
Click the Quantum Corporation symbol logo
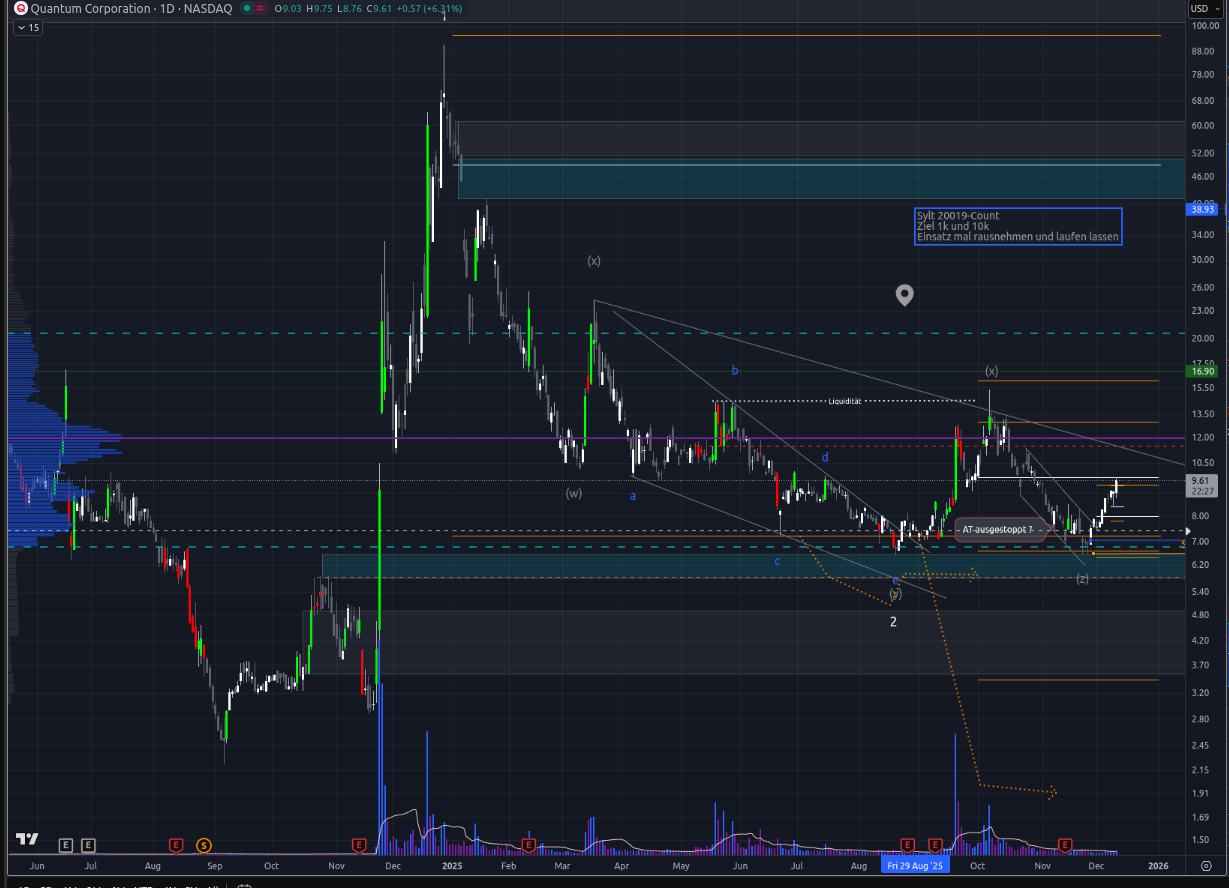click(20, 8)
